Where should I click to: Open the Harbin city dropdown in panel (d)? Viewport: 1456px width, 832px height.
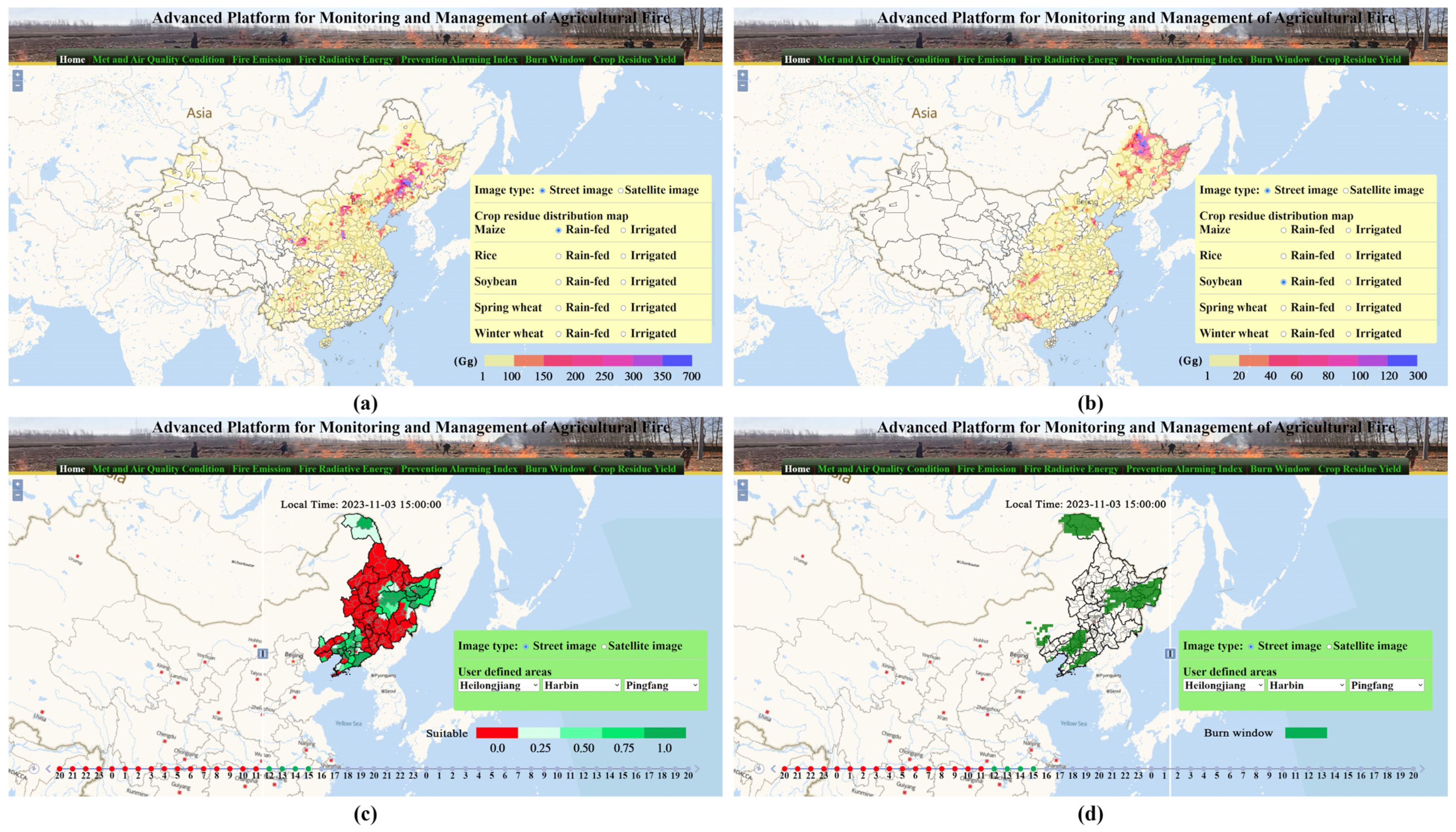1306,685
